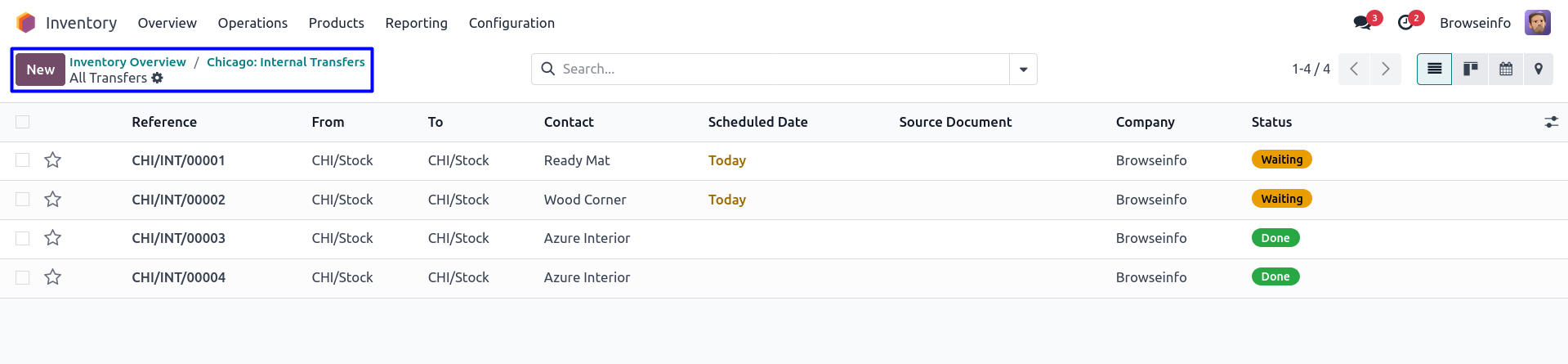Switch to Calendar view
This screenshot has height=364, width=1568.
[1505, 69]
